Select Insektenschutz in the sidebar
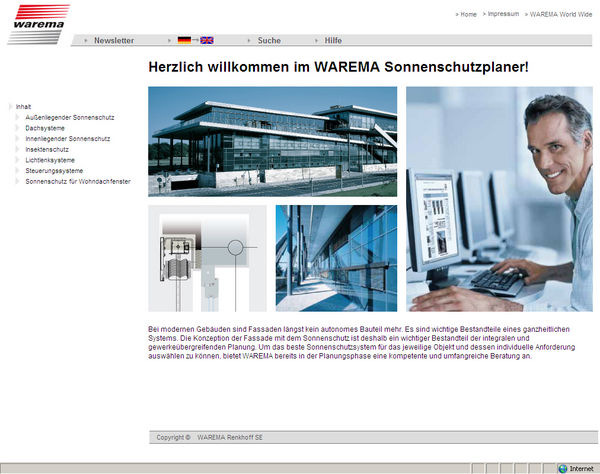The height and width of the screenshot is (474, 600). coord(50,149)
